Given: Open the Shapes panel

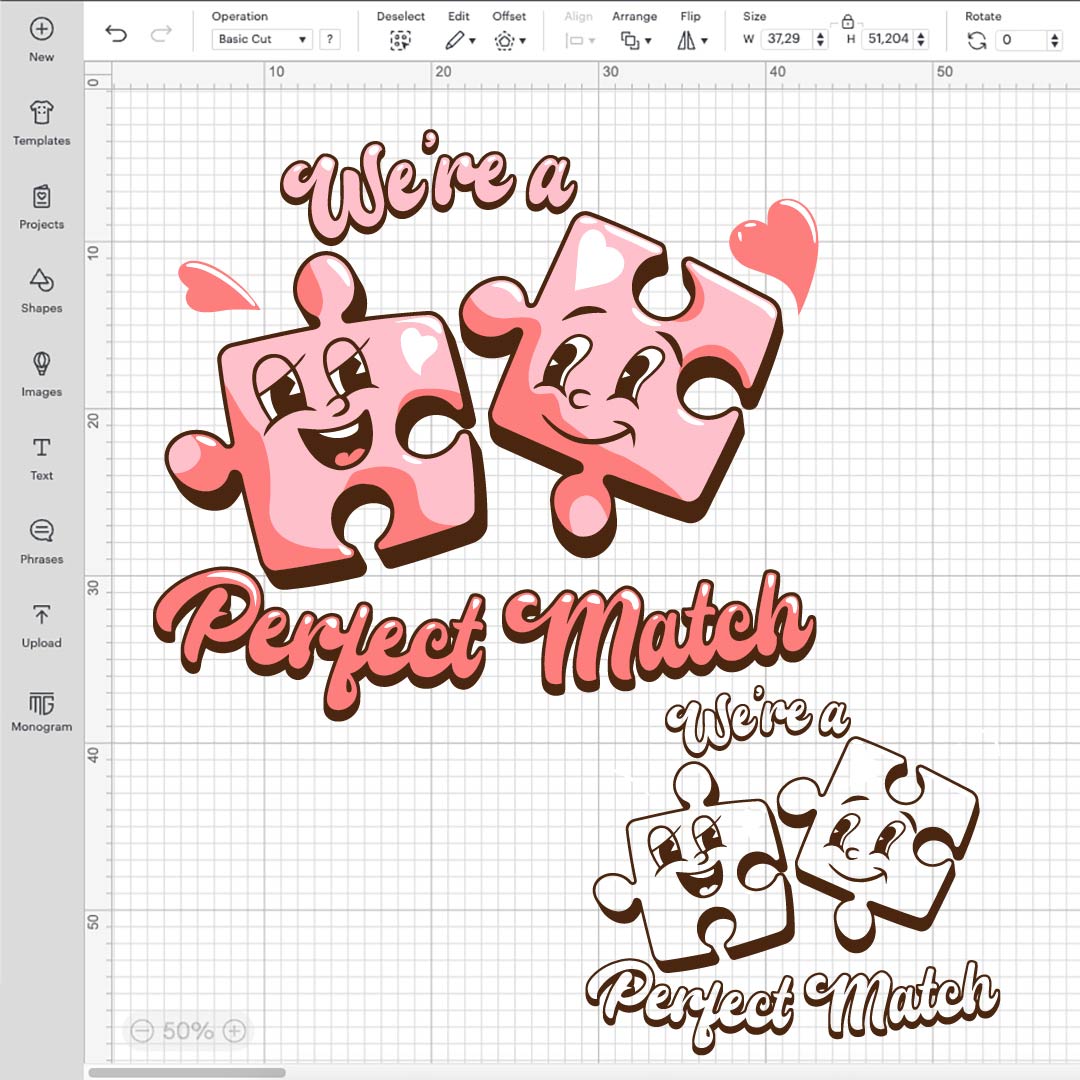Looking at the screenshot, I should click(x=41, y=291).
